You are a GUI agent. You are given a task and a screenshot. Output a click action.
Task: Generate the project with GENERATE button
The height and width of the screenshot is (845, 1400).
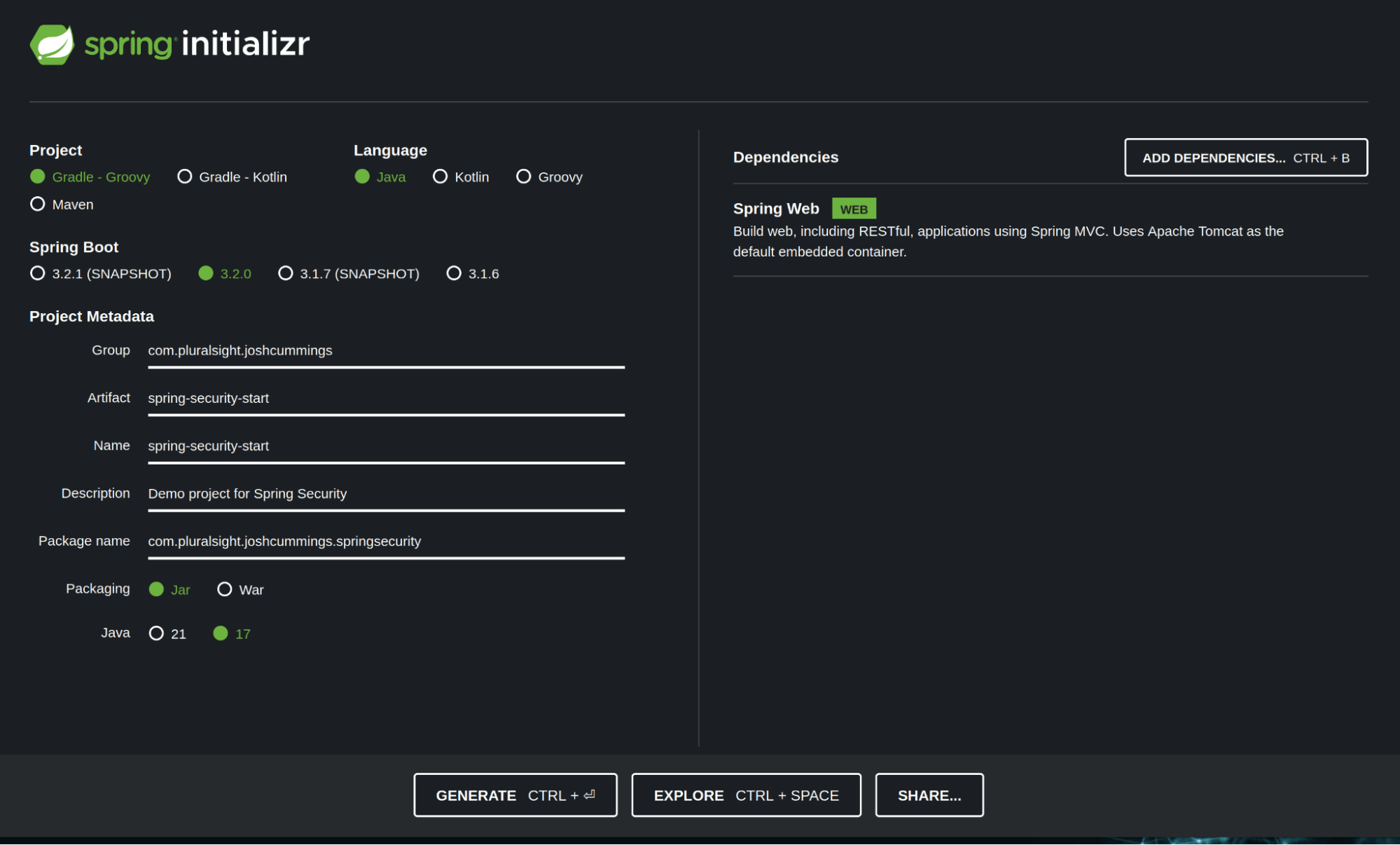515,795
